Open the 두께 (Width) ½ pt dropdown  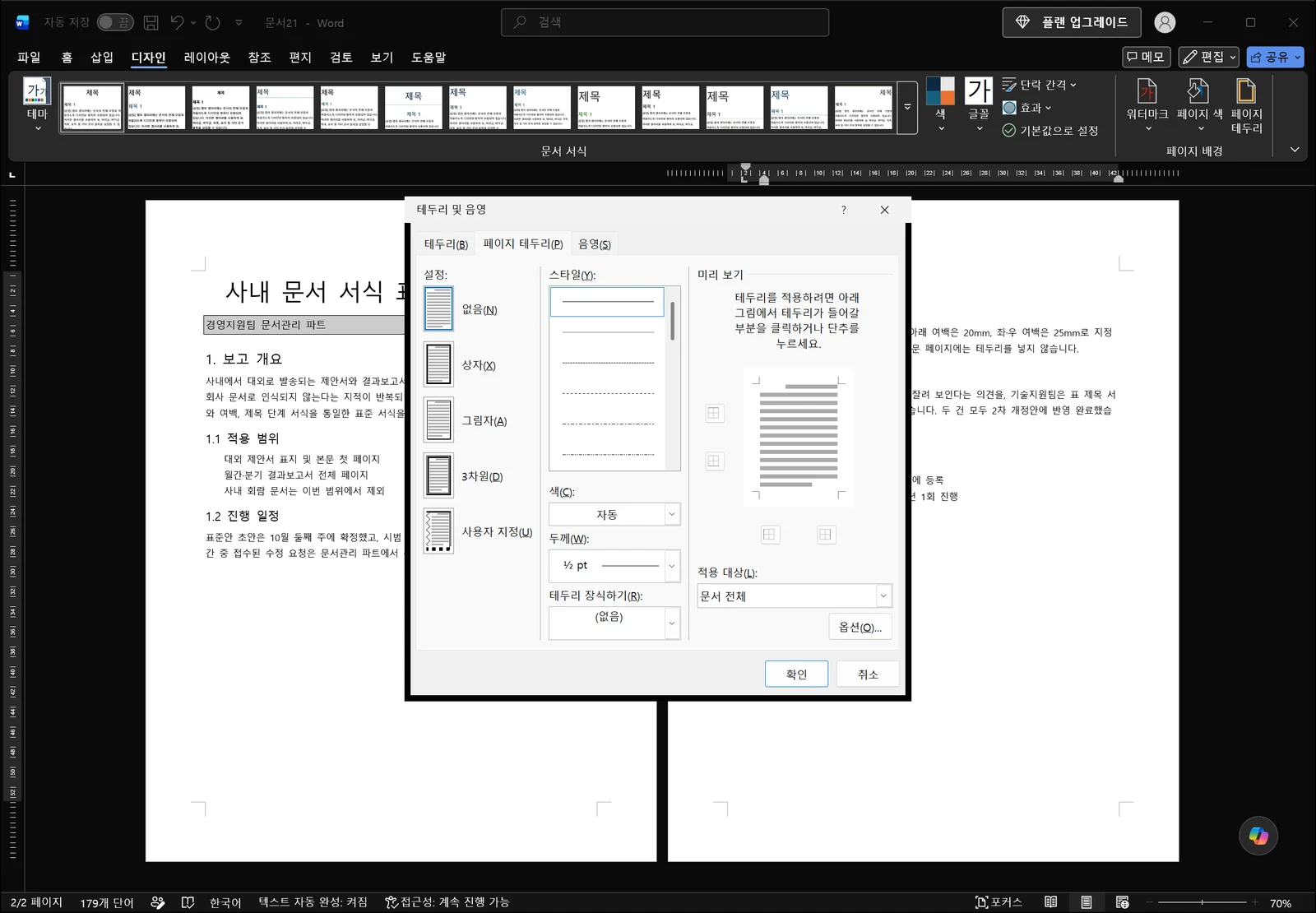pos(614,566)
